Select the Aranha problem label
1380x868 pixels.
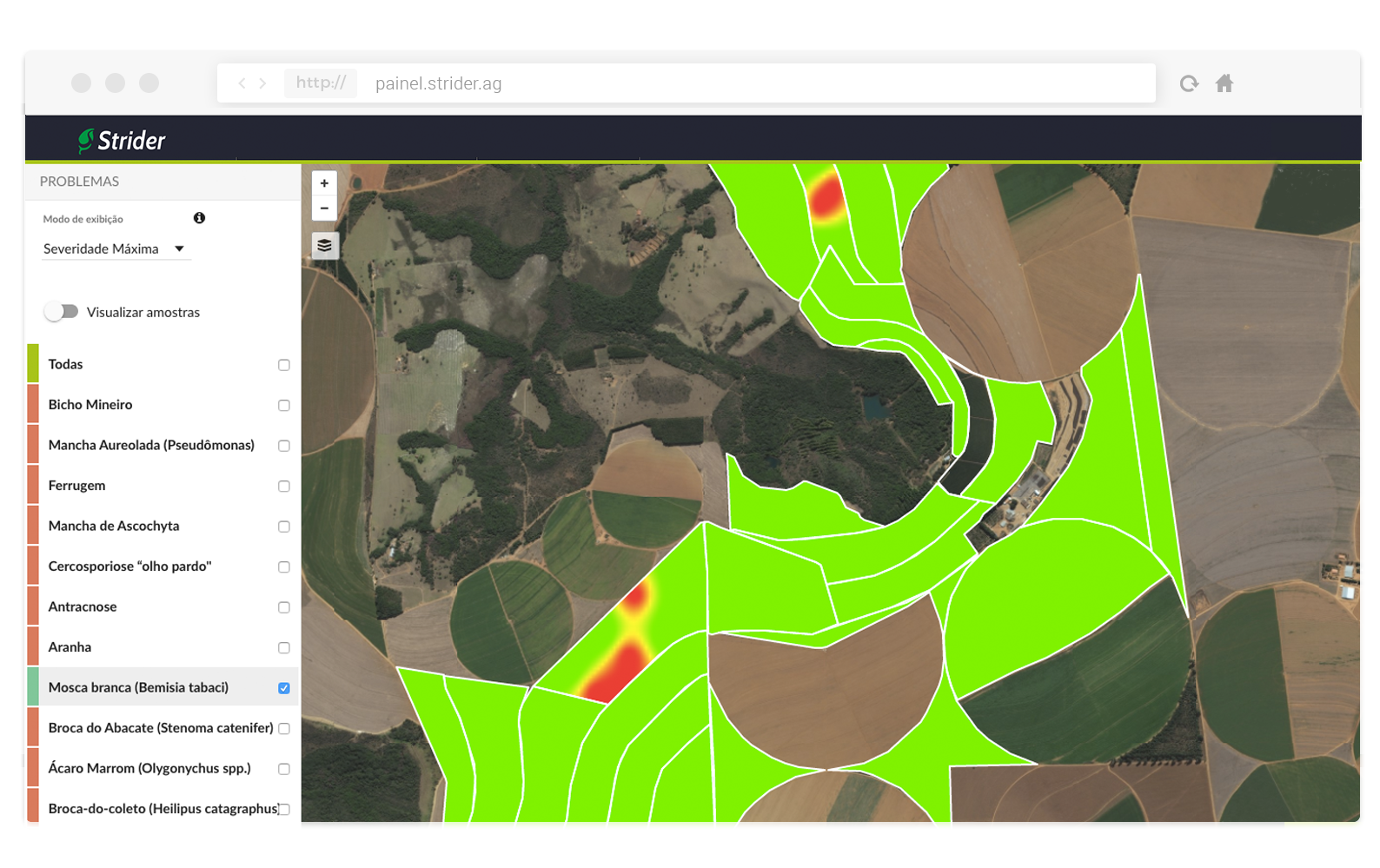coord(70,647)
